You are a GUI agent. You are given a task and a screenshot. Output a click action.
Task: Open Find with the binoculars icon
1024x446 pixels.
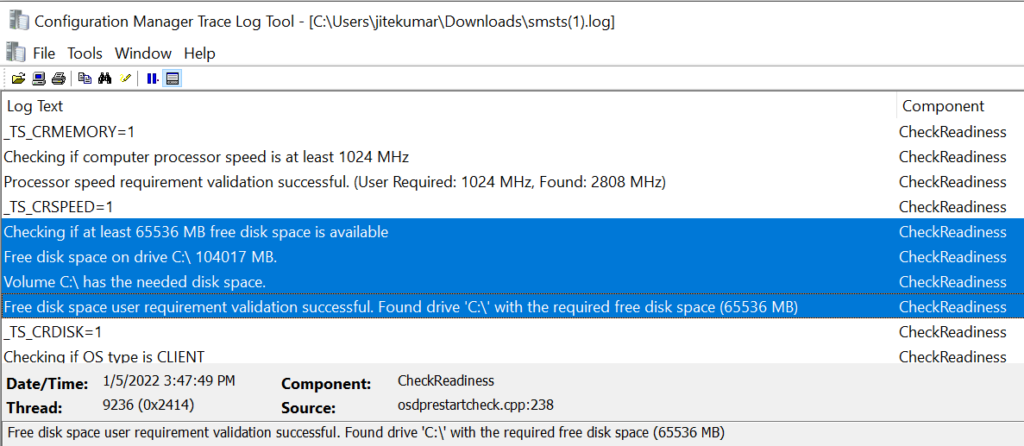[104, 79]
